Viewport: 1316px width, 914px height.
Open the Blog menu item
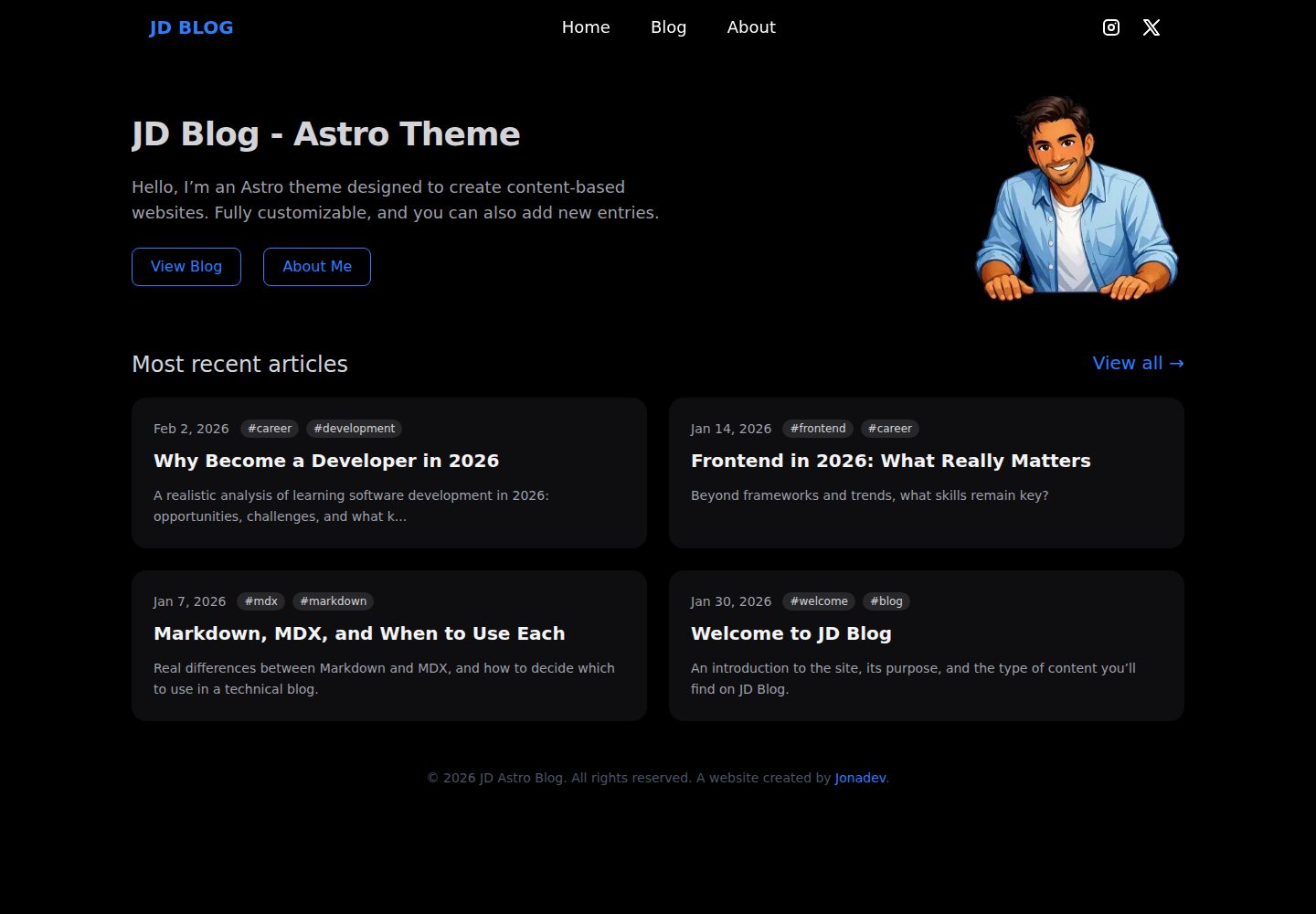pos(668,27)
